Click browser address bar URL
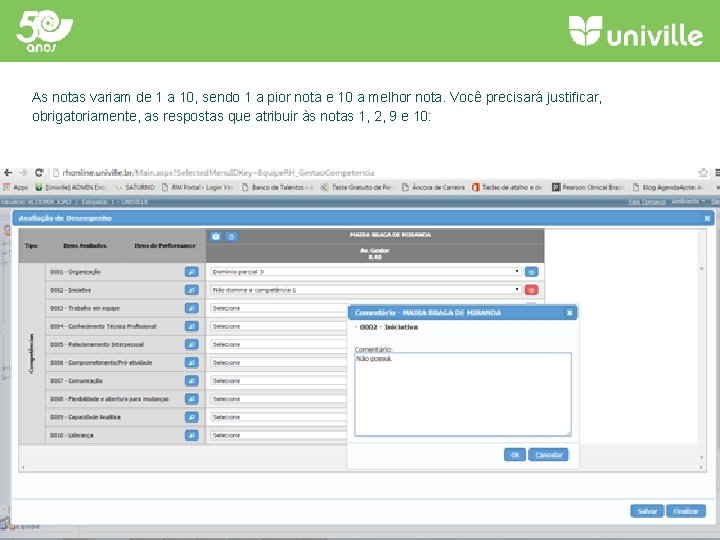Viewport: 720px width, 540px height. pos(218,173)
